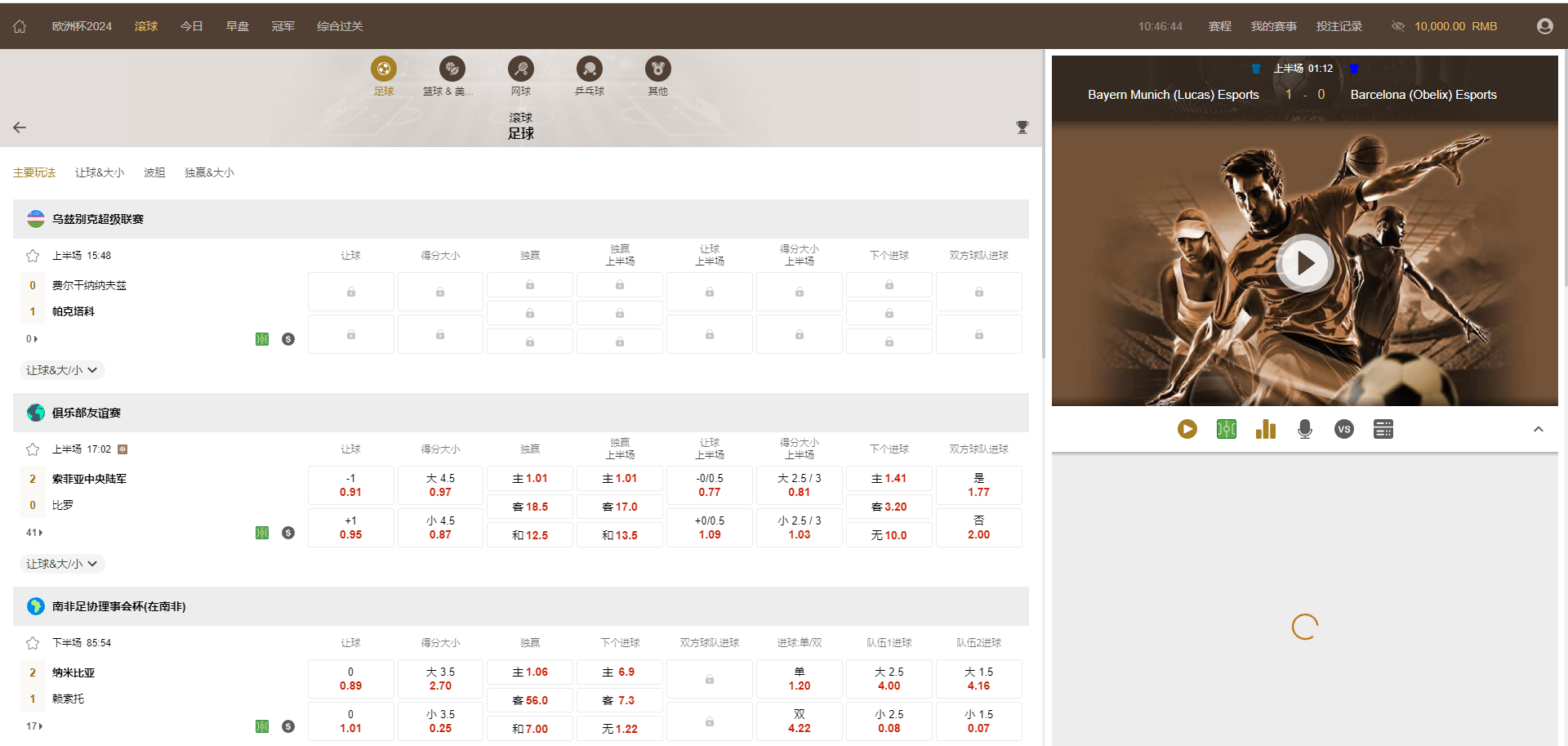Image resolution: width=1568 pixels, height=746 pixels.
Task: Play the live match video
Action: [1304, 263]
